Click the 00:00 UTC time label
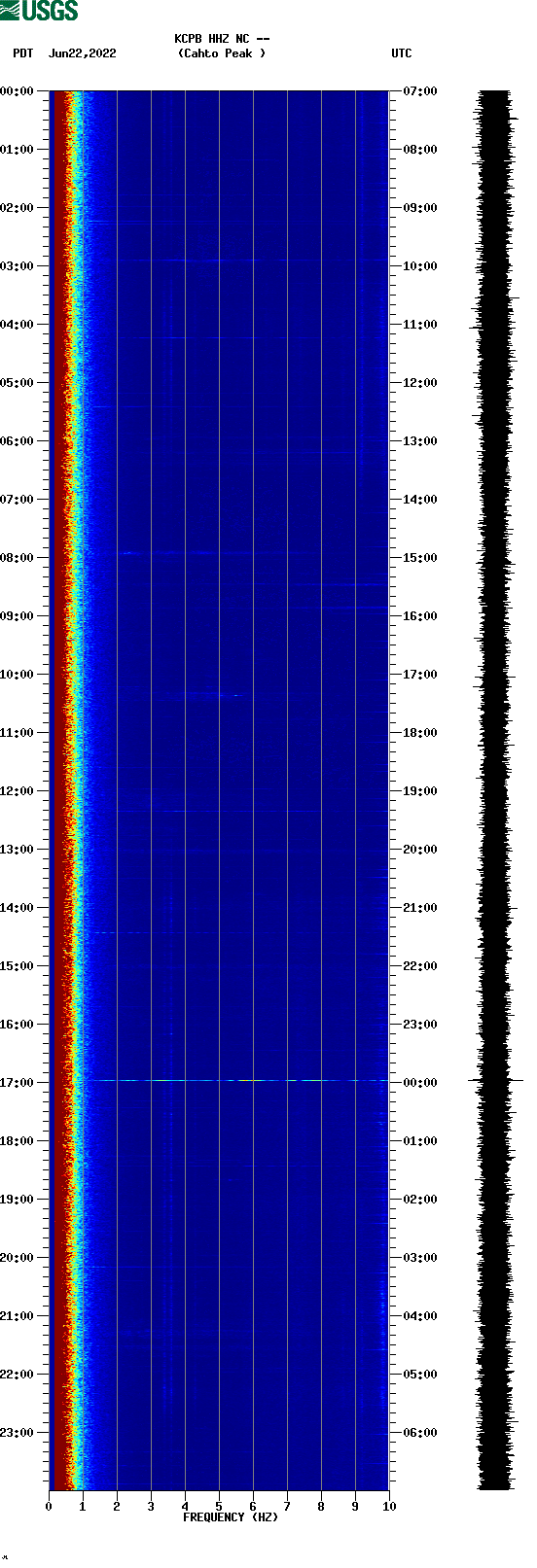This screenshot has height=1568, width=537. point(420,1083)
